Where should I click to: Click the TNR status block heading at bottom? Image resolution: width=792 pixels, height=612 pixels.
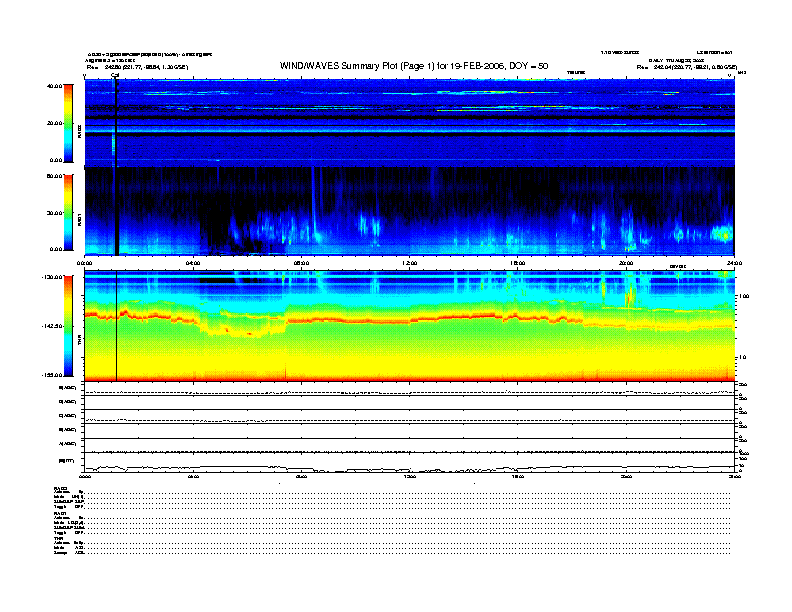[58, 538]
